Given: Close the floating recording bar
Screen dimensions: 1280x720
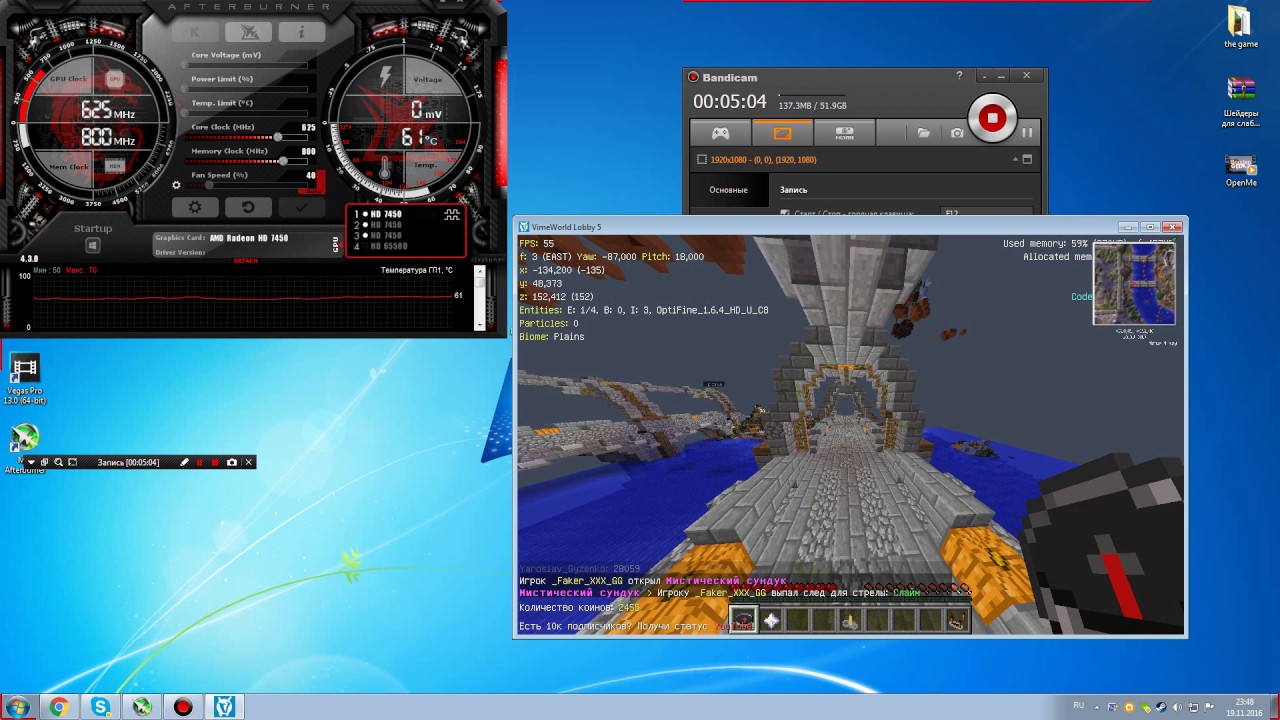Looking at the screenshot, I should pos(249,462).
